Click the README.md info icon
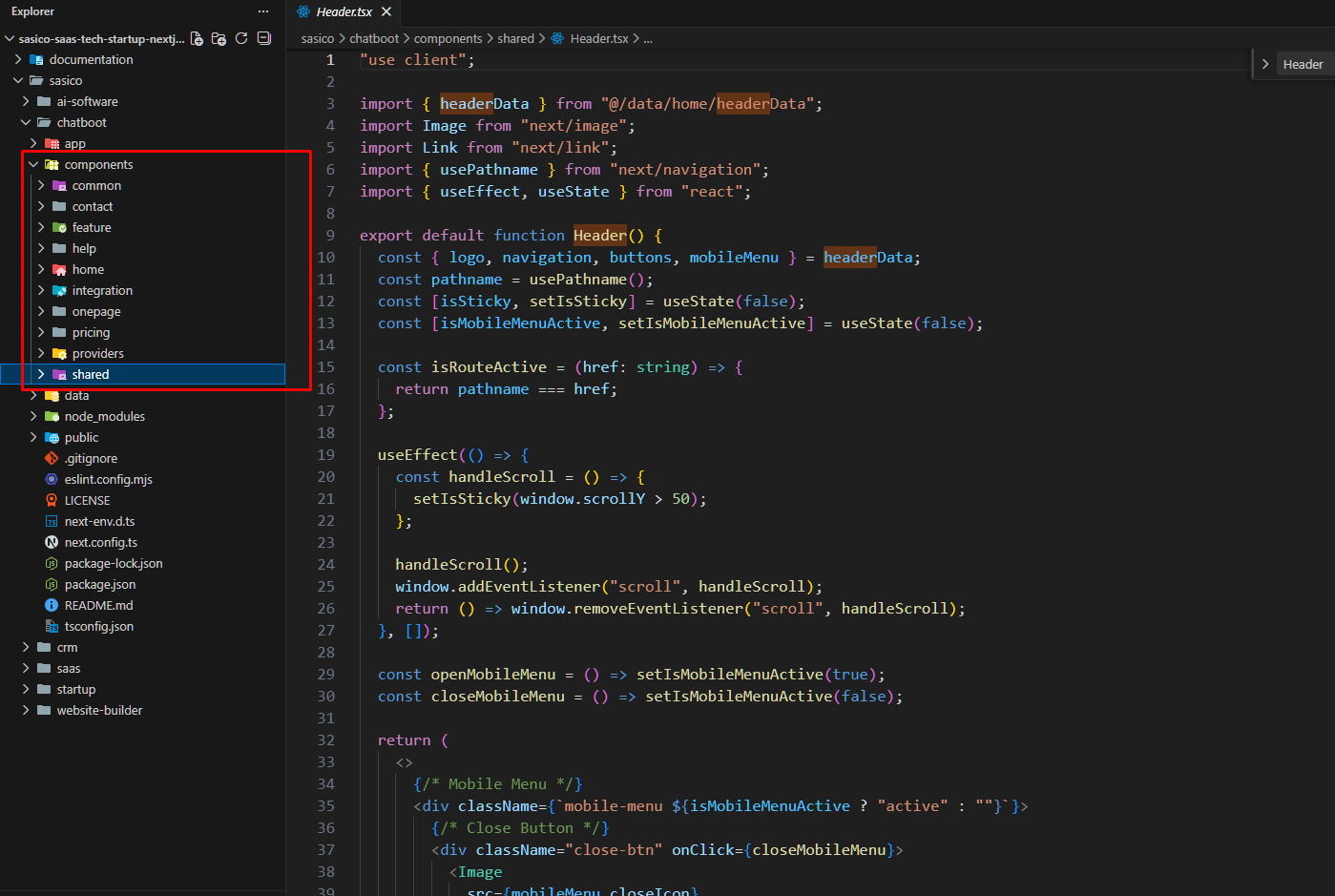 point(52,605)
